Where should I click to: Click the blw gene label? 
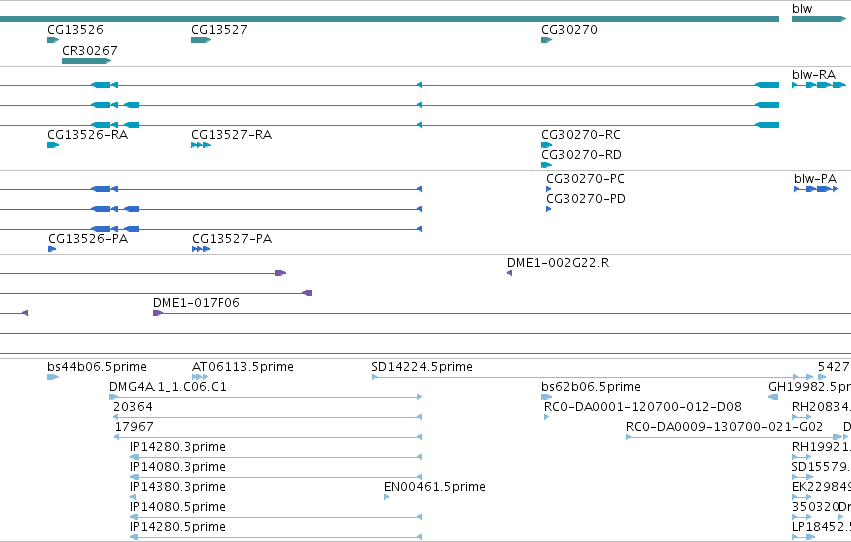click(x=802, y=9)
